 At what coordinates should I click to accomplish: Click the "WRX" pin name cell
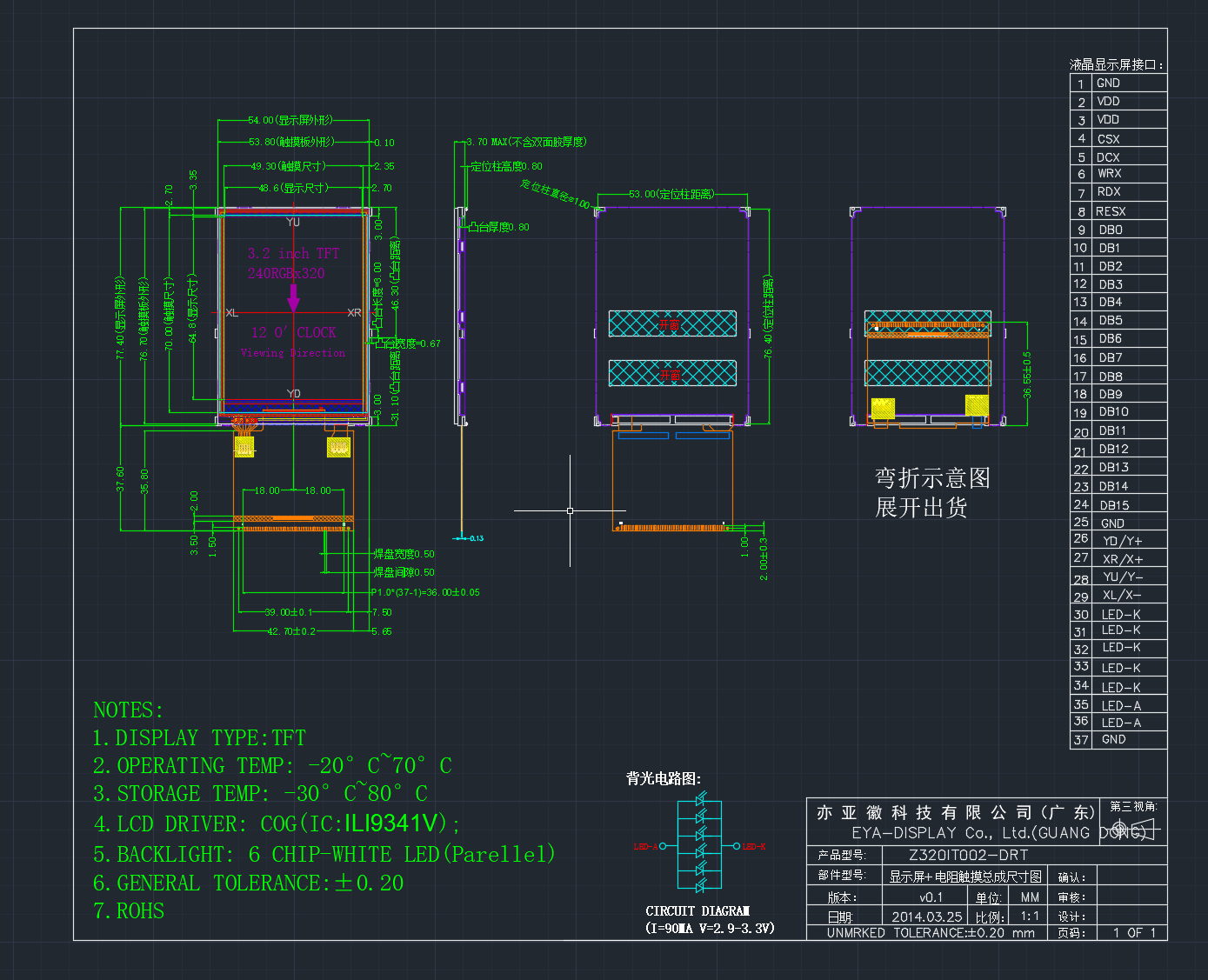click(1110, 174)
